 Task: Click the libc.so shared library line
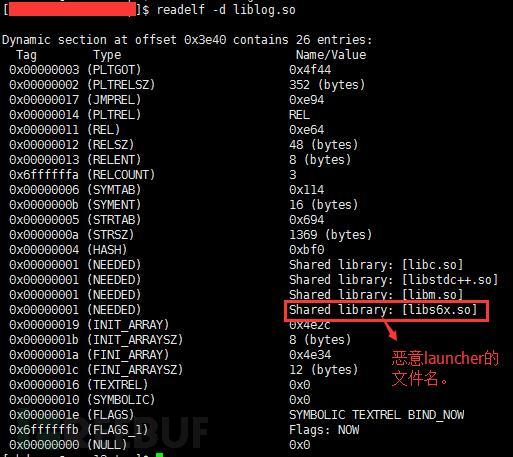(376, 265)
